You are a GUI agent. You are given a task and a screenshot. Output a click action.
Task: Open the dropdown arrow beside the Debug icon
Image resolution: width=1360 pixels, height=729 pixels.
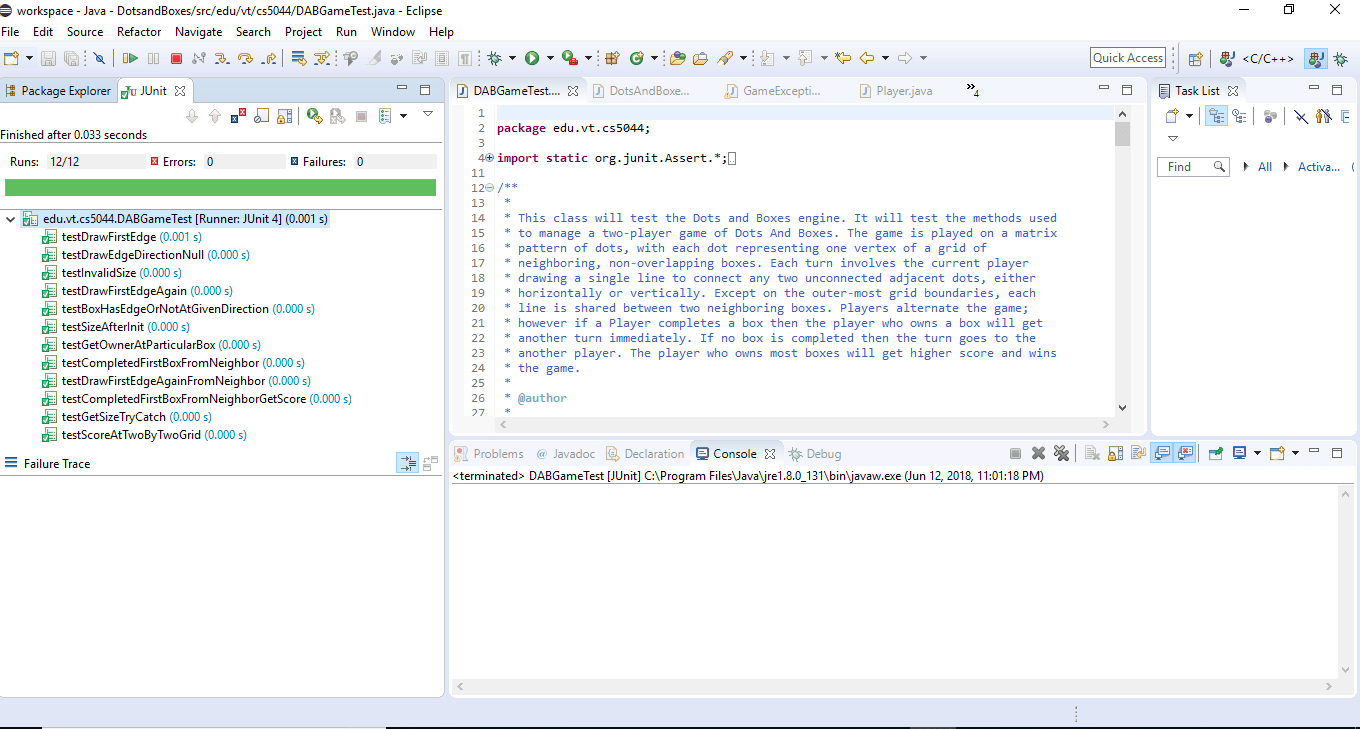[x=512, y=58]
